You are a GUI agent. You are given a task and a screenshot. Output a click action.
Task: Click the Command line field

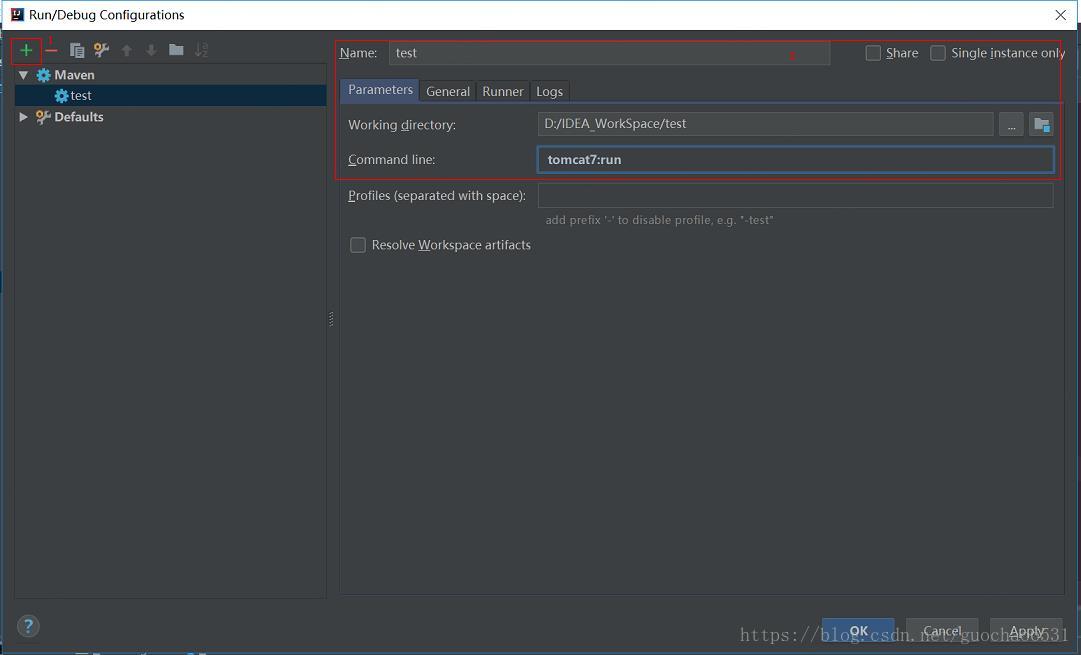click(796, 160)
